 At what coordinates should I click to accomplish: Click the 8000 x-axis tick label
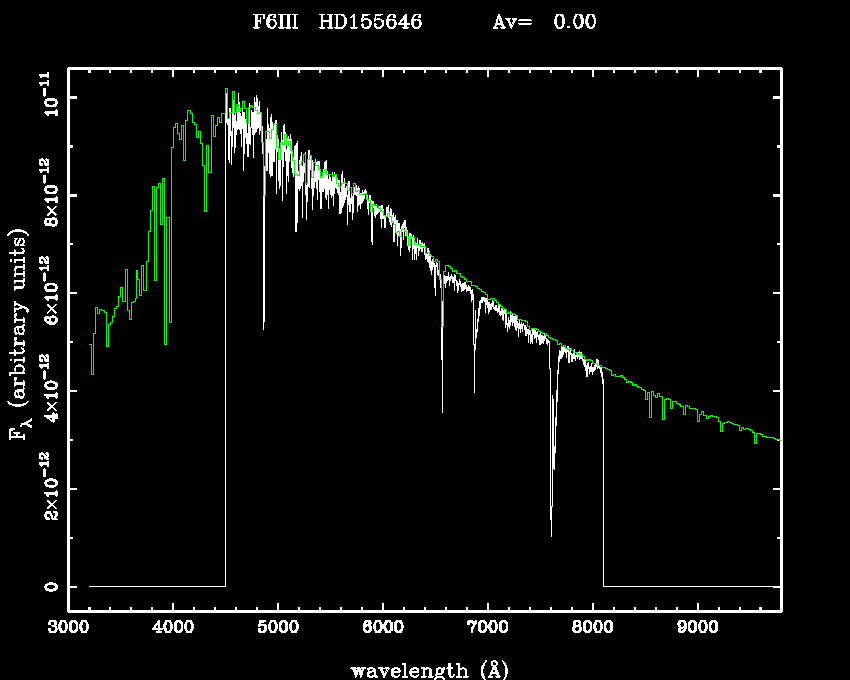point(592,631)
